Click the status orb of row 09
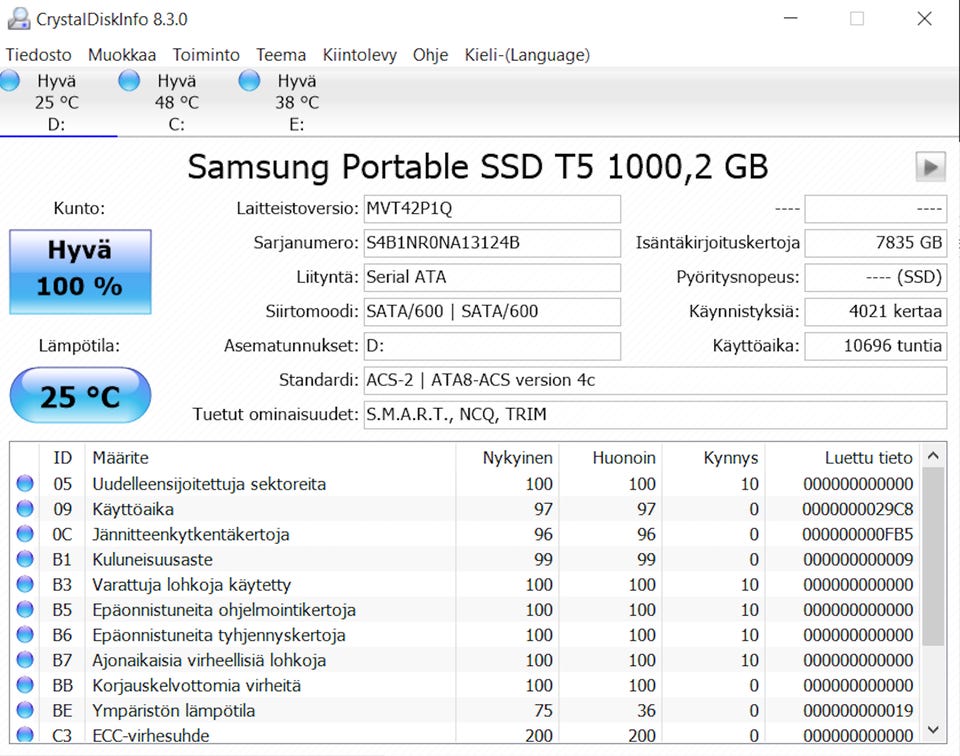This screenshot has width=960, height=756. point(25,509)
